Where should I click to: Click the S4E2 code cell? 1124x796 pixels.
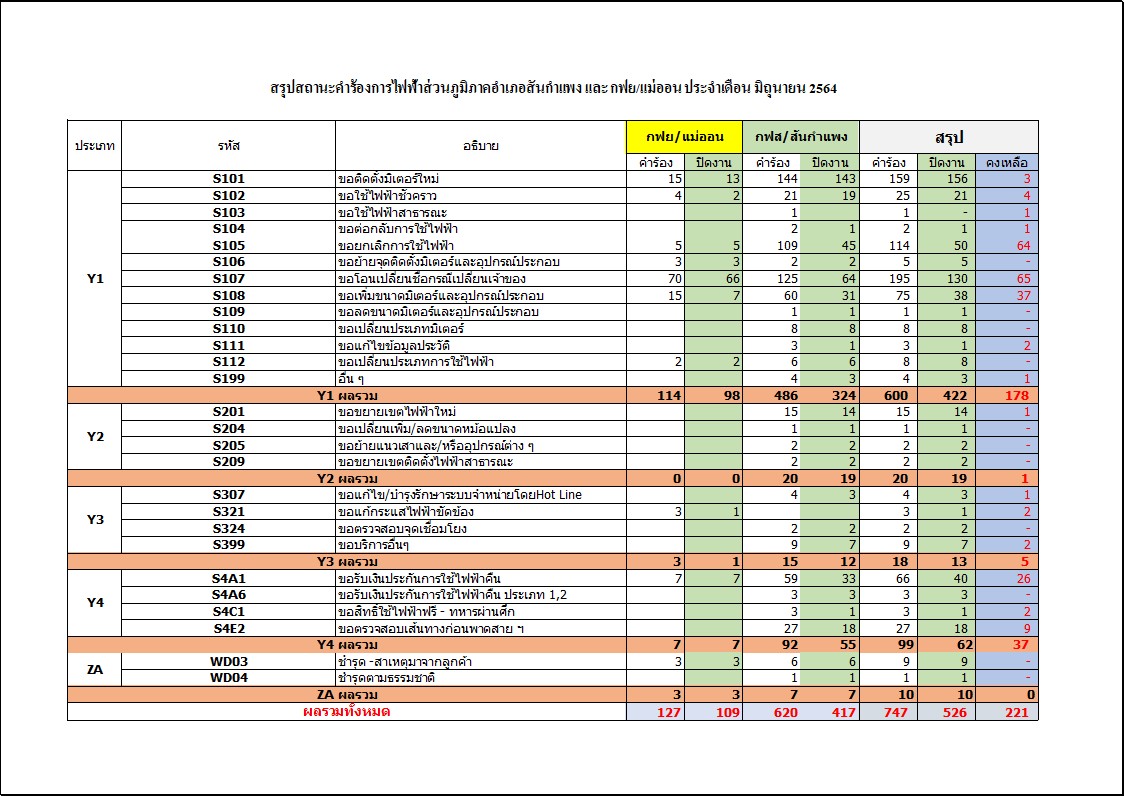tap(229, 628)
